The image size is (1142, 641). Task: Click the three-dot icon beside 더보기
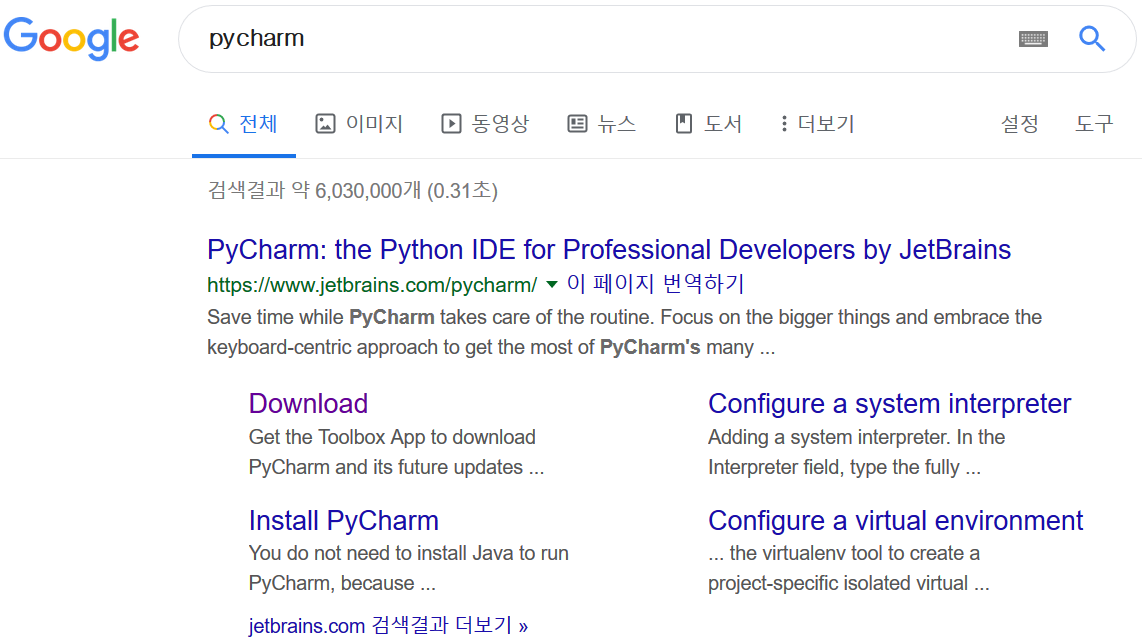(x=784, y=124)
